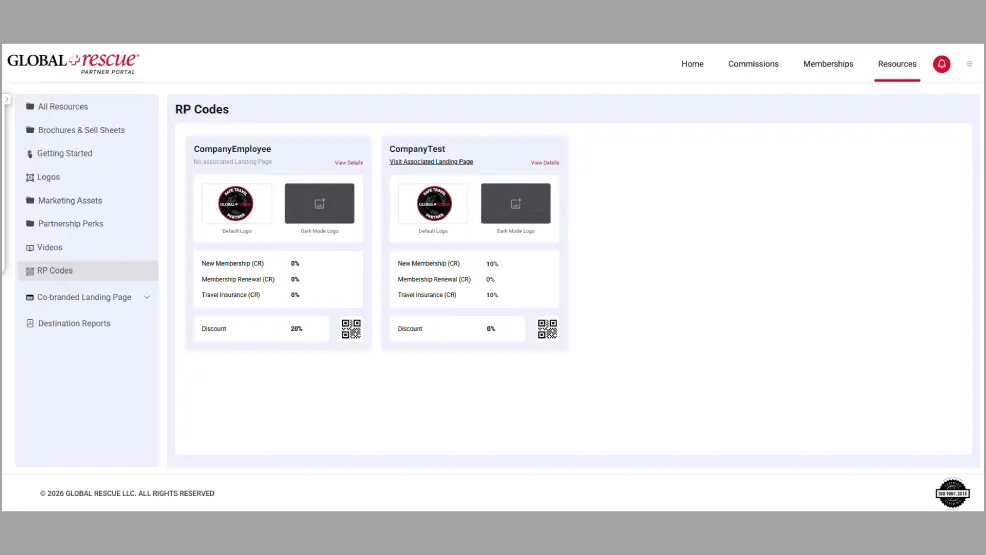Open Videos in sidebar
The width and height of the screenshot is (986, 555).
(50, 247)
